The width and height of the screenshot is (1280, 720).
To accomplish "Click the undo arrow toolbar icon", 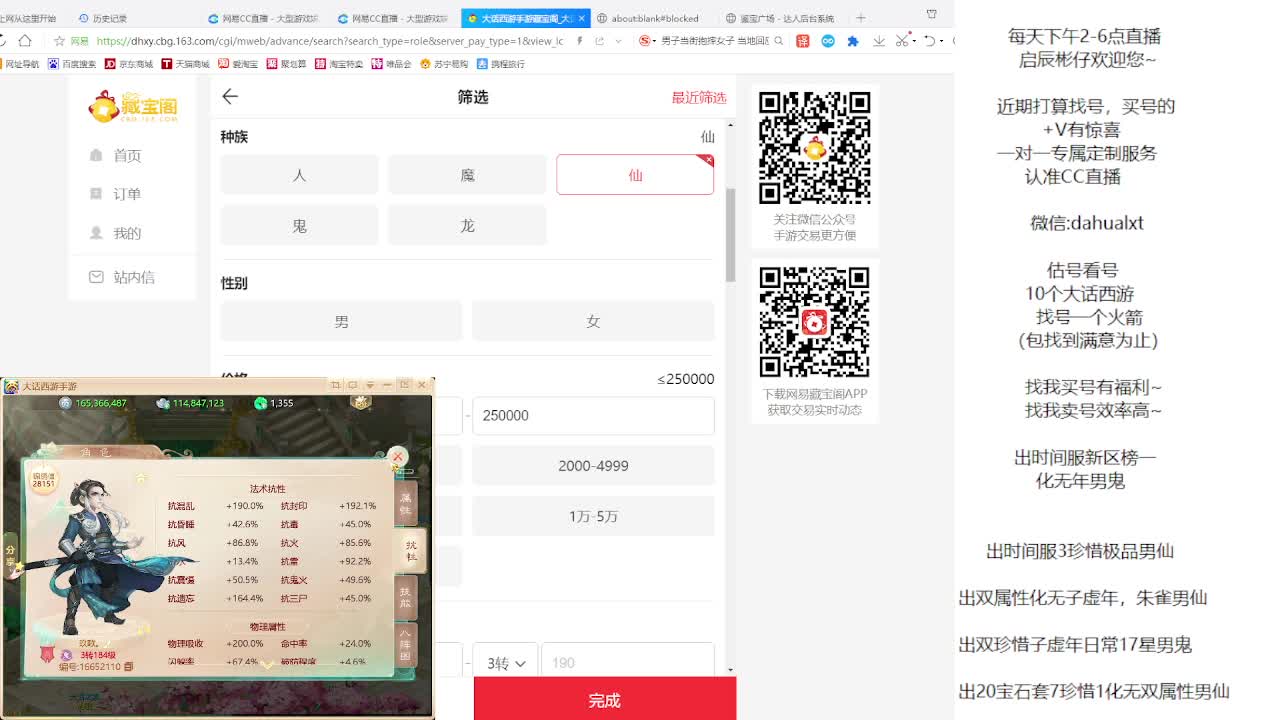I will click(929, 40).
